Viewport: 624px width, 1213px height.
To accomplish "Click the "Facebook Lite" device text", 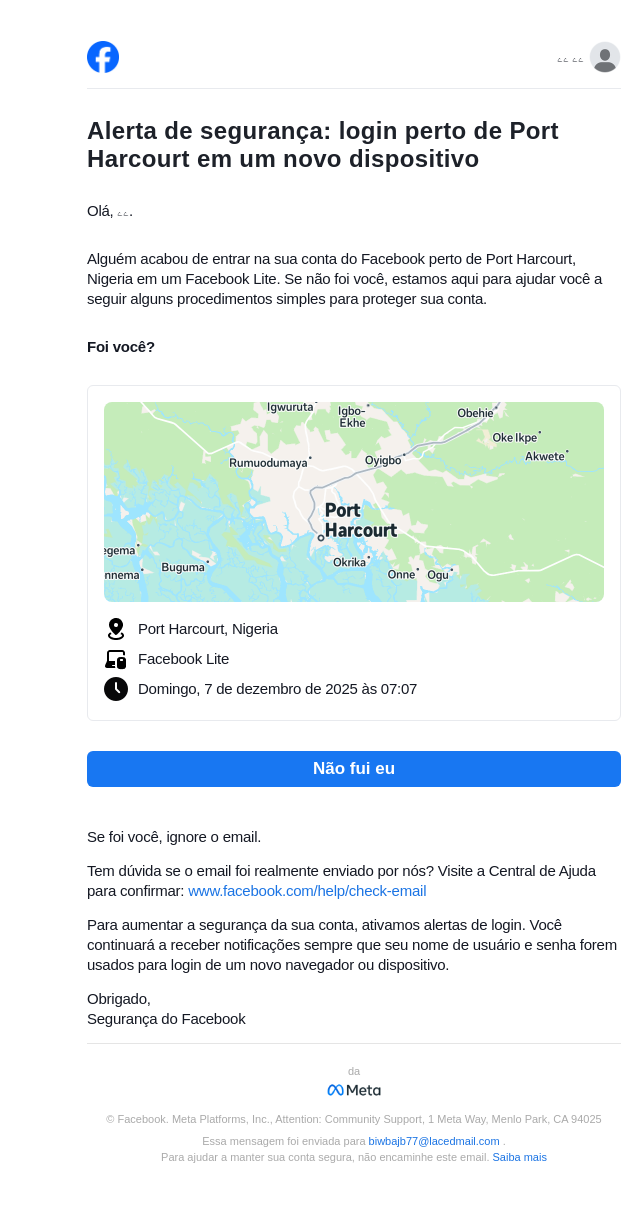I will [183, 659].
